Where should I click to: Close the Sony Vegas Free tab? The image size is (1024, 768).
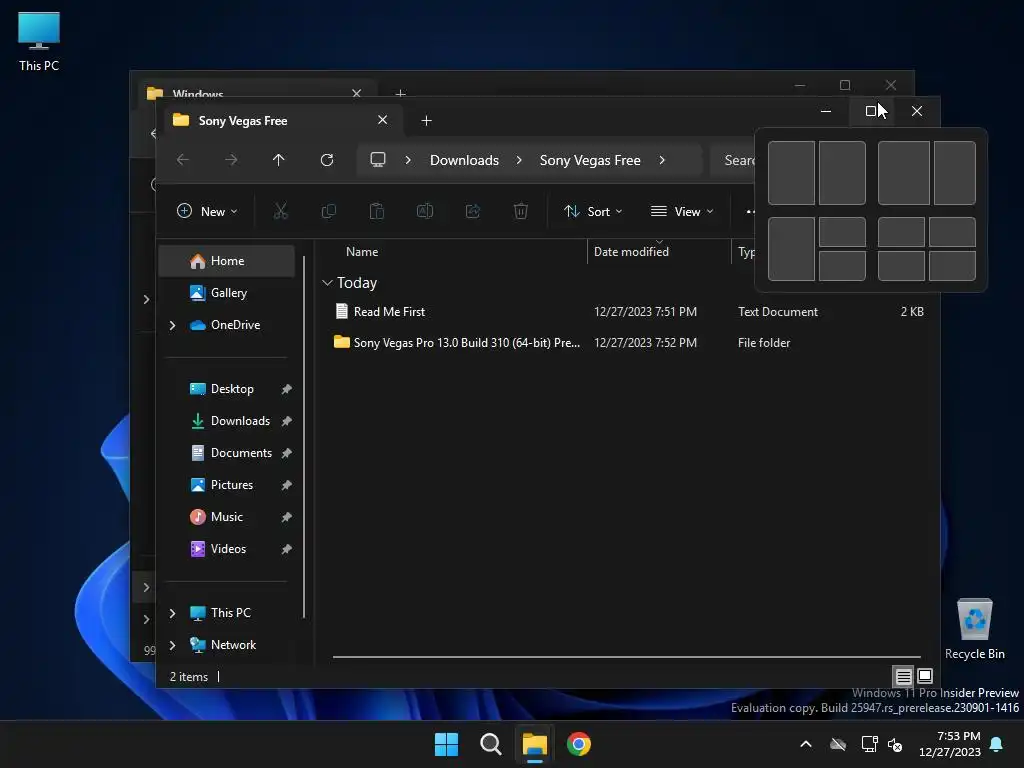click(x=383, y=120)
